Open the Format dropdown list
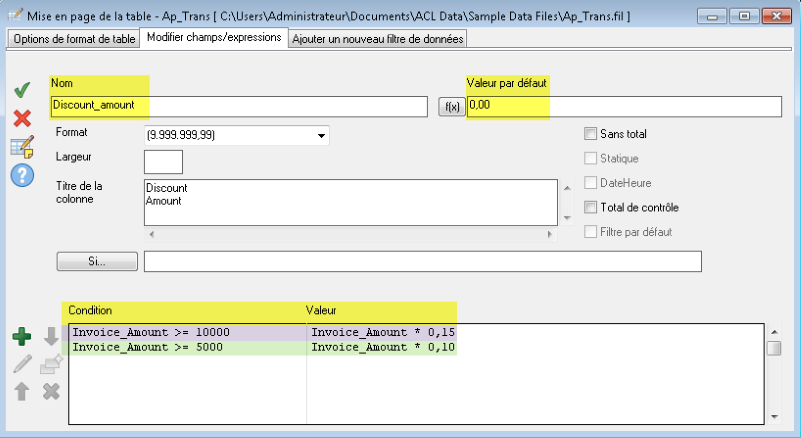The width and height of the screenshot is (801, 438). coord(321,135)
